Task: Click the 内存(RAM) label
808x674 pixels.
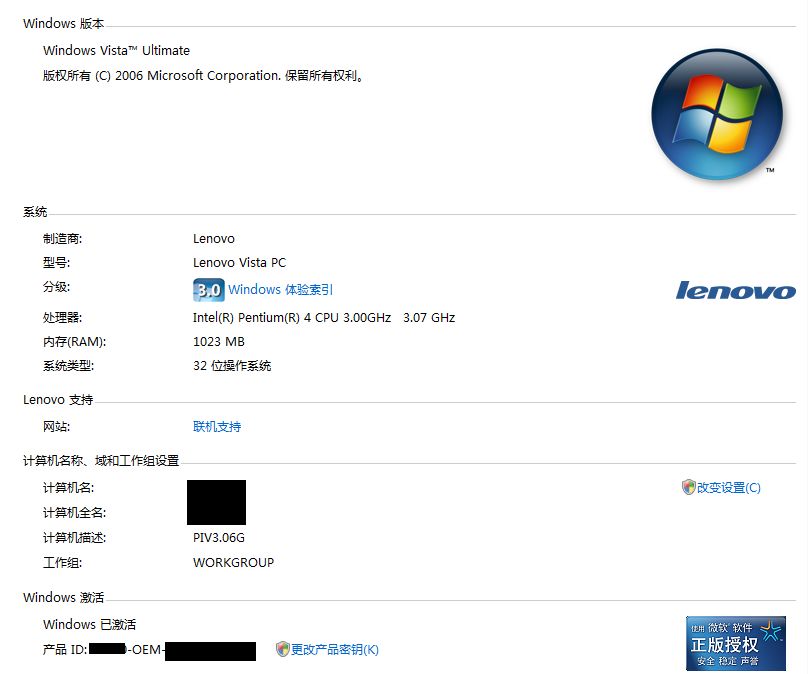Action: pos(75,342)
